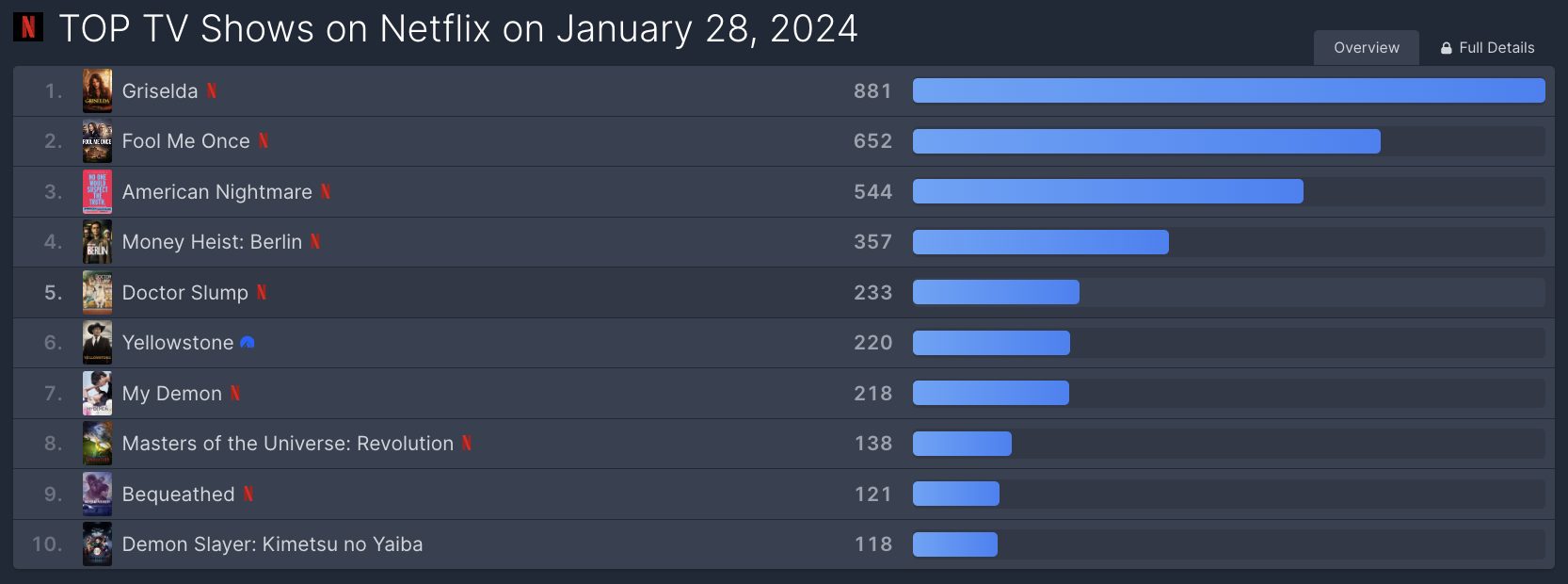Screen dimensions: 1568x584
Task: Click the Netflix N icon after Masters of the Universe
Action: click(467, 444)
